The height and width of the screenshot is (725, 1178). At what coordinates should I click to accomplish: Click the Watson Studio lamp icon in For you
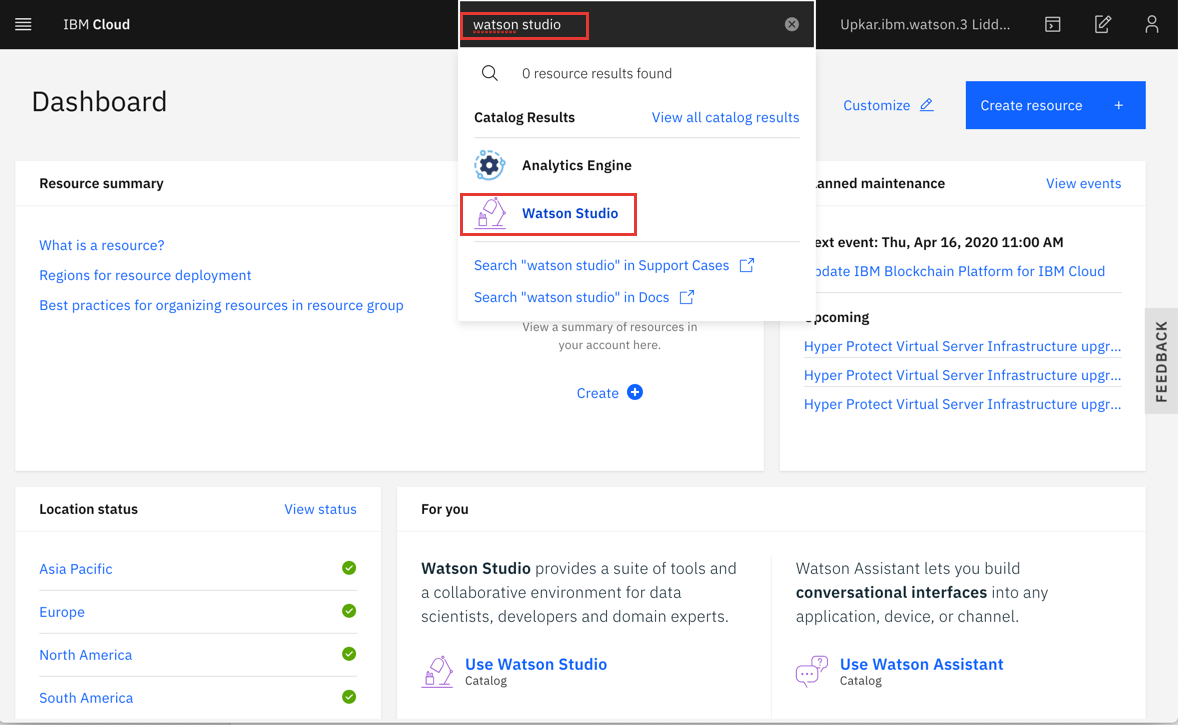(437, 672)
